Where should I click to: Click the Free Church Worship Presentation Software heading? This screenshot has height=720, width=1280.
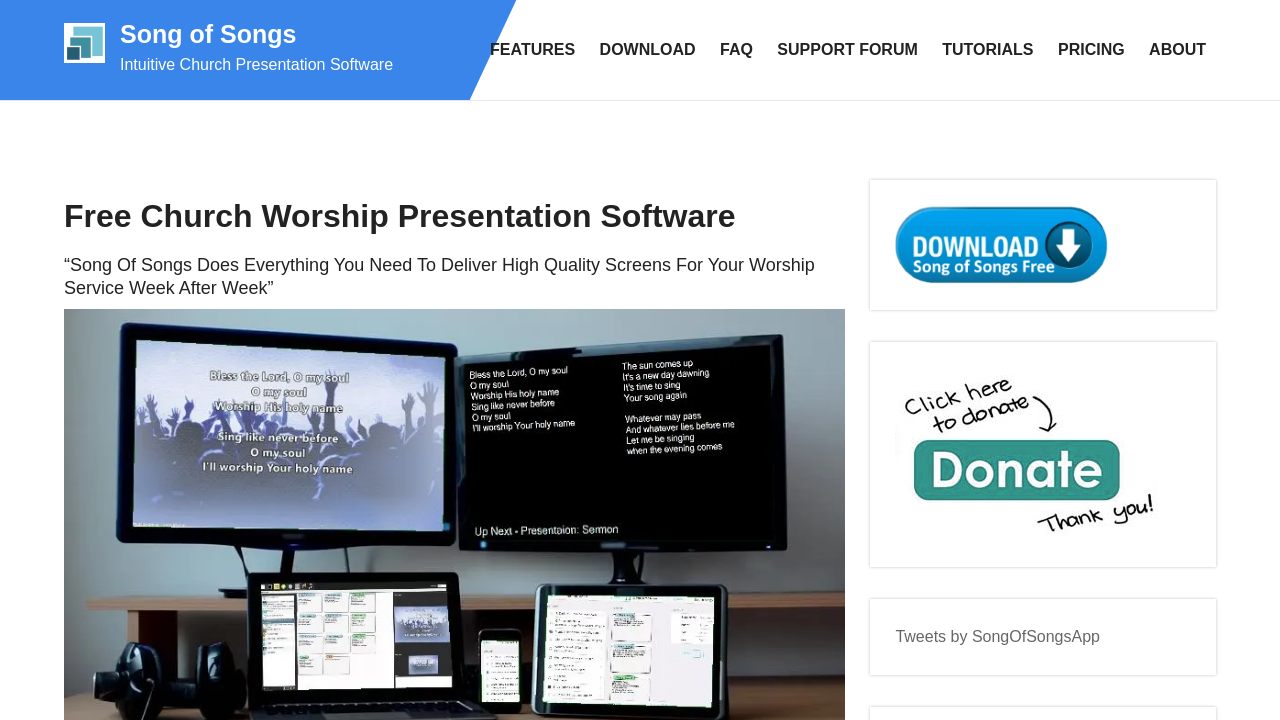point(399,217)
